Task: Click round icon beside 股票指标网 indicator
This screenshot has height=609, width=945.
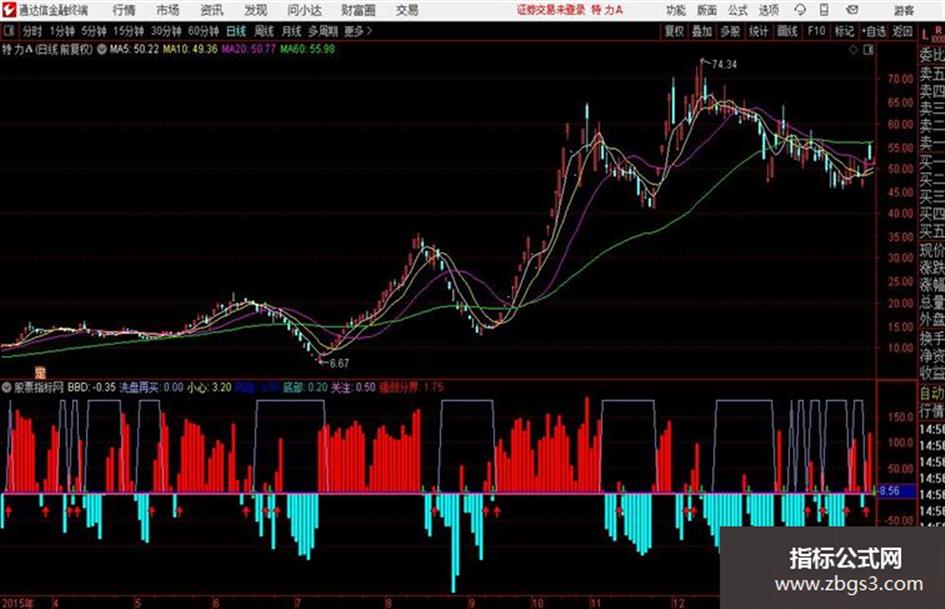Action: [x=7, y=387]
